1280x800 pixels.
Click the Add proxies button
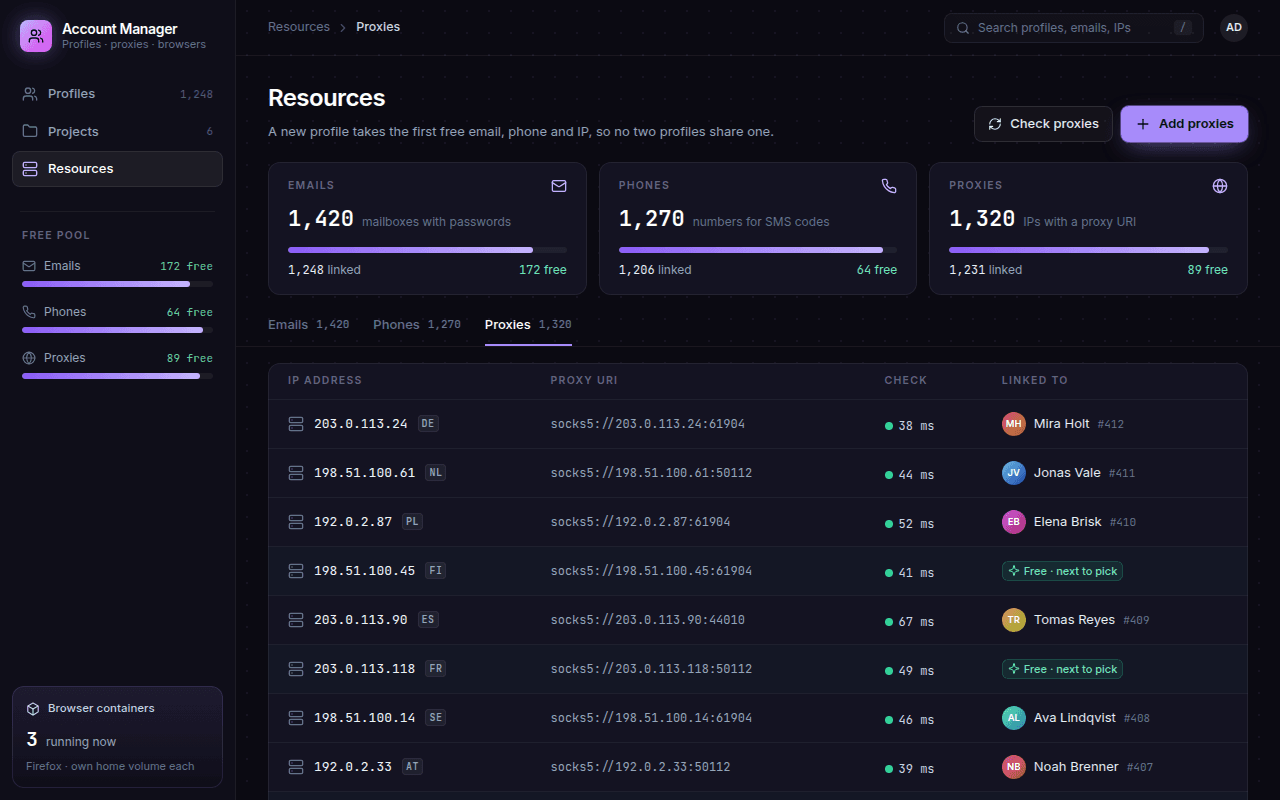[1184, 124]
